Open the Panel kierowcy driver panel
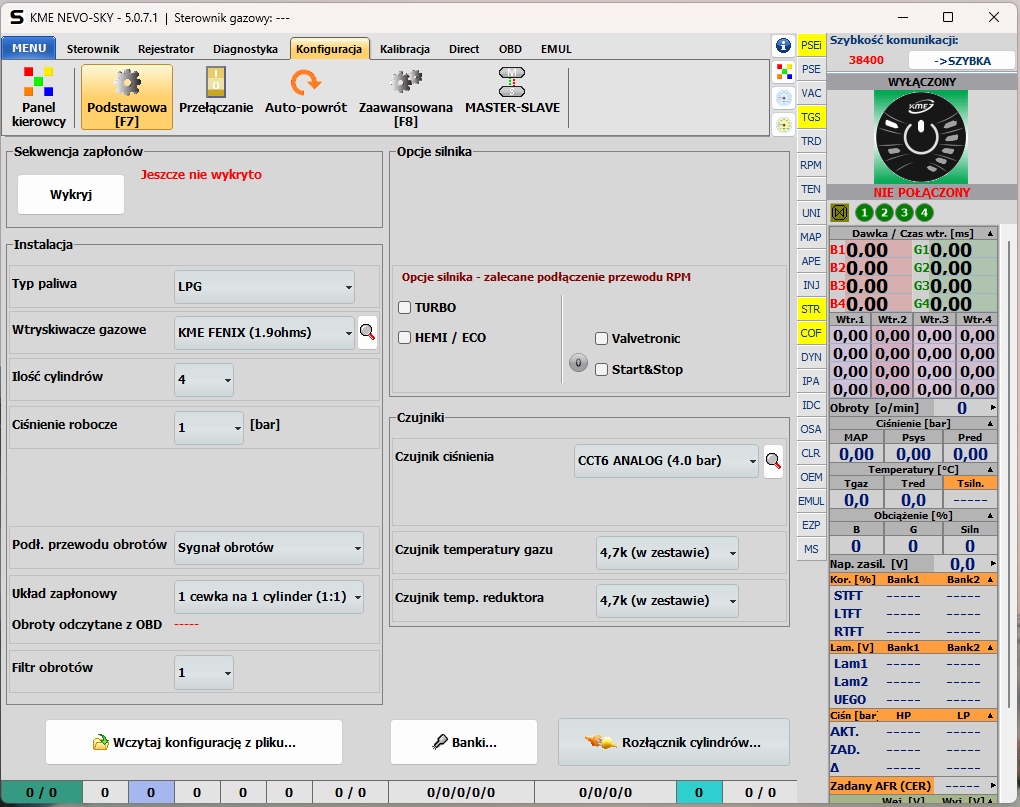 39,97
